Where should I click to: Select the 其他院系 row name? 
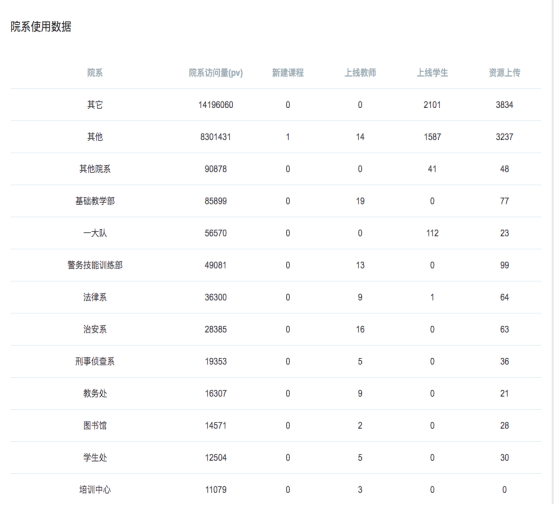pos(95,169)
